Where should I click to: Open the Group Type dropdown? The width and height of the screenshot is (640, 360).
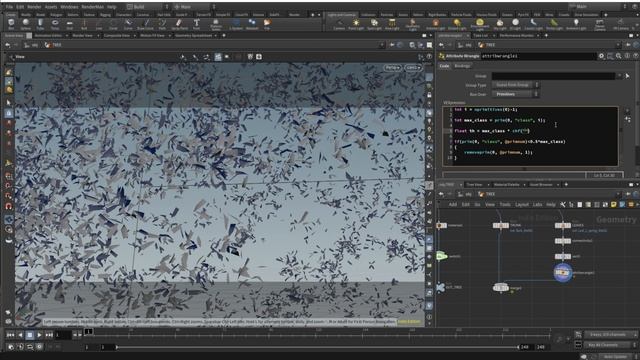coord(516,85)
